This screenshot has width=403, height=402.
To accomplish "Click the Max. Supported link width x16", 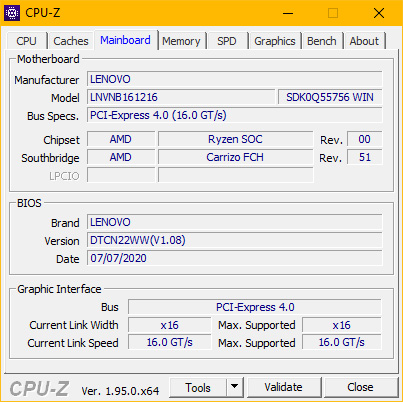I will [342, 325].
